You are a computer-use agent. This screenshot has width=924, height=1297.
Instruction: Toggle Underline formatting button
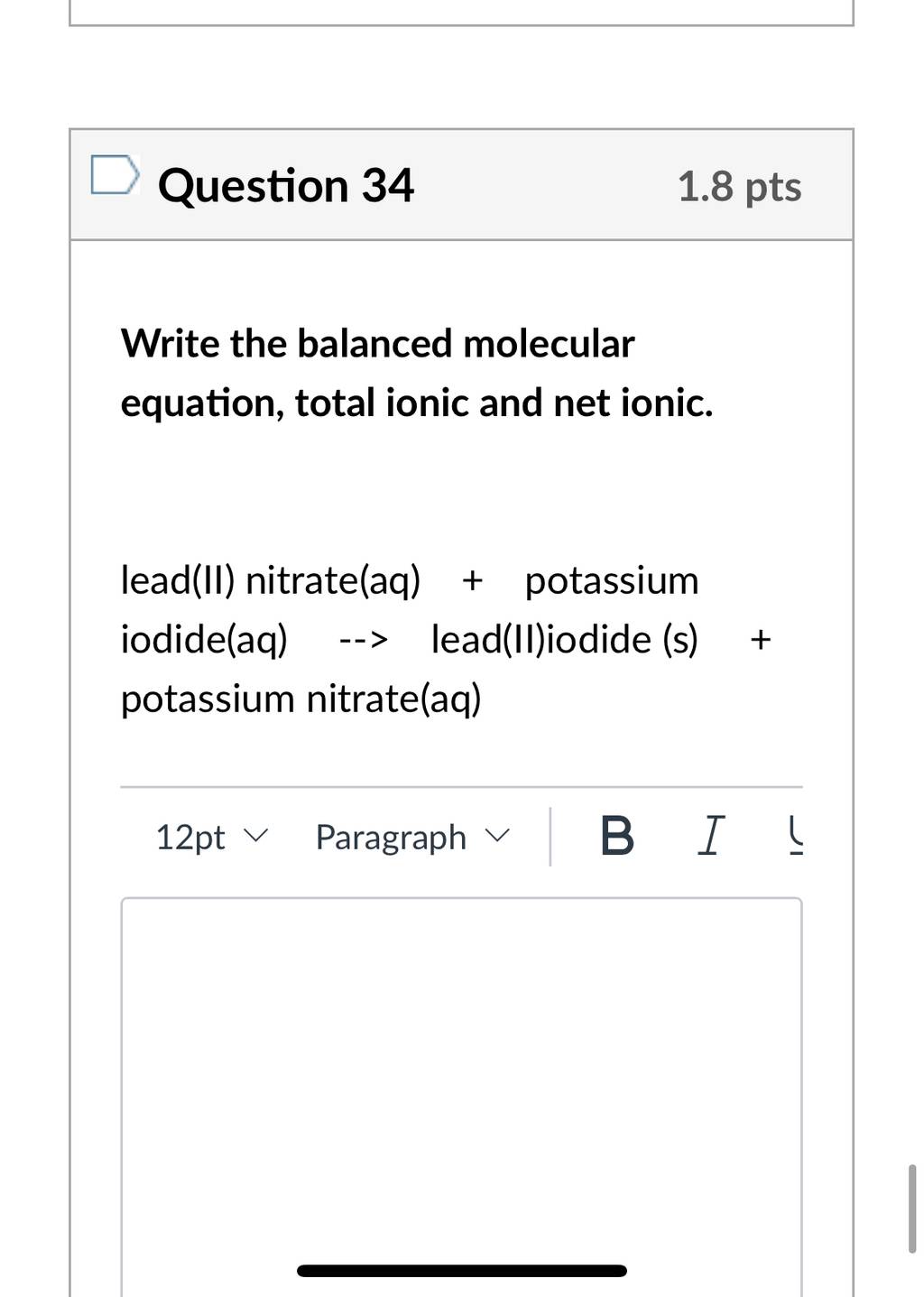(x=795, y=836)
